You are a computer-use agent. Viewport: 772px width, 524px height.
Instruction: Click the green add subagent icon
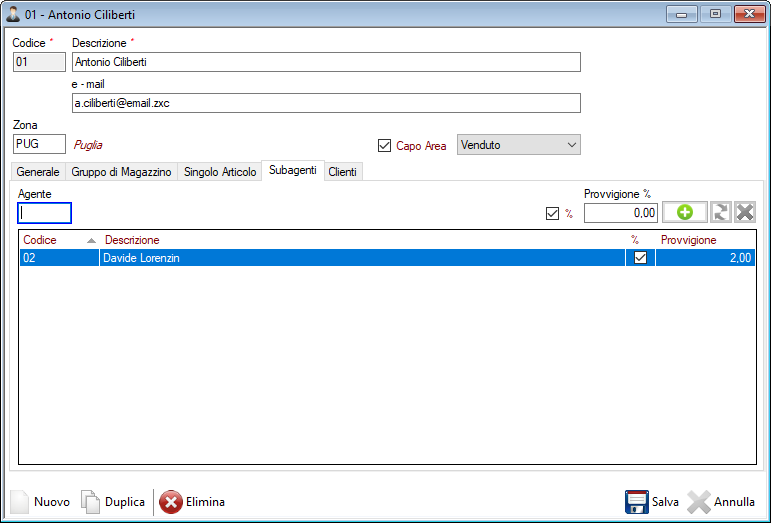685,212
